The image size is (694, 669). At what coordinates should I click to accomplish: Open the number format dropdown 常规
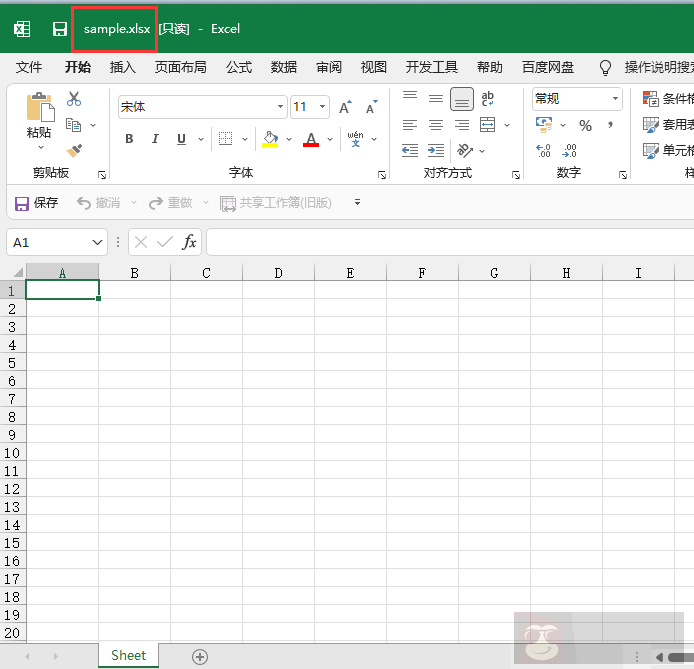point(615,99)
